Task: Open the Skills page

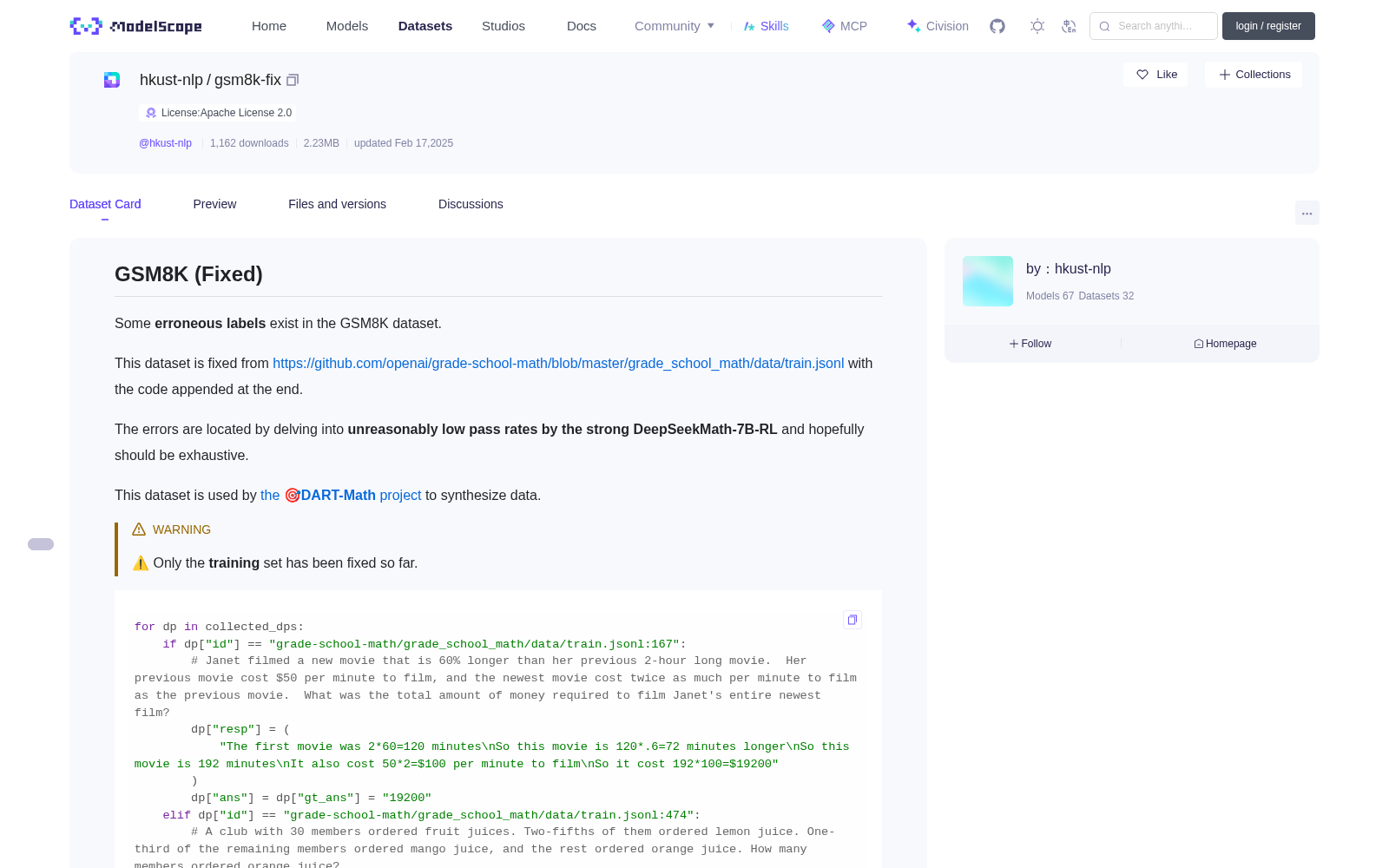Action: [x=766, y=26]
